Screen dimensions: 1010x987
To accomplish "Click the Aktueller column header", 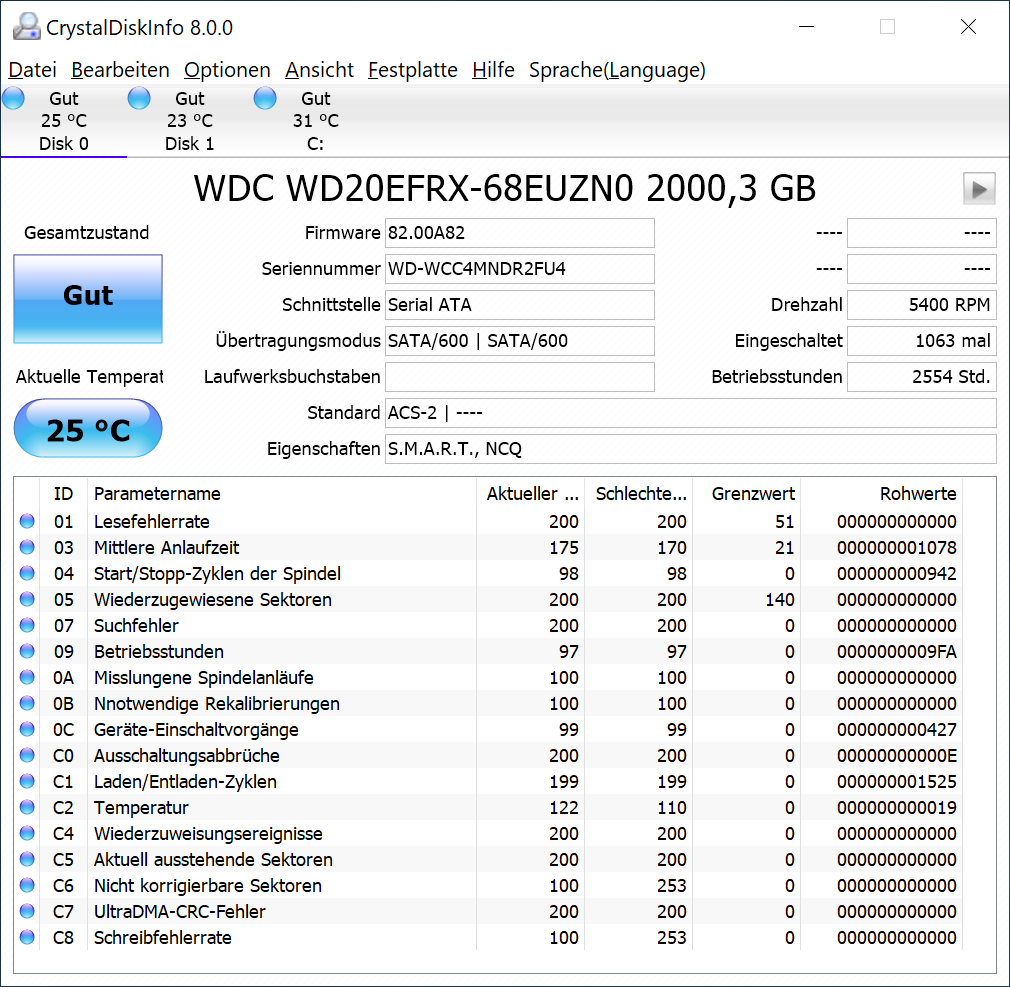I will click(x=531, y=494).
